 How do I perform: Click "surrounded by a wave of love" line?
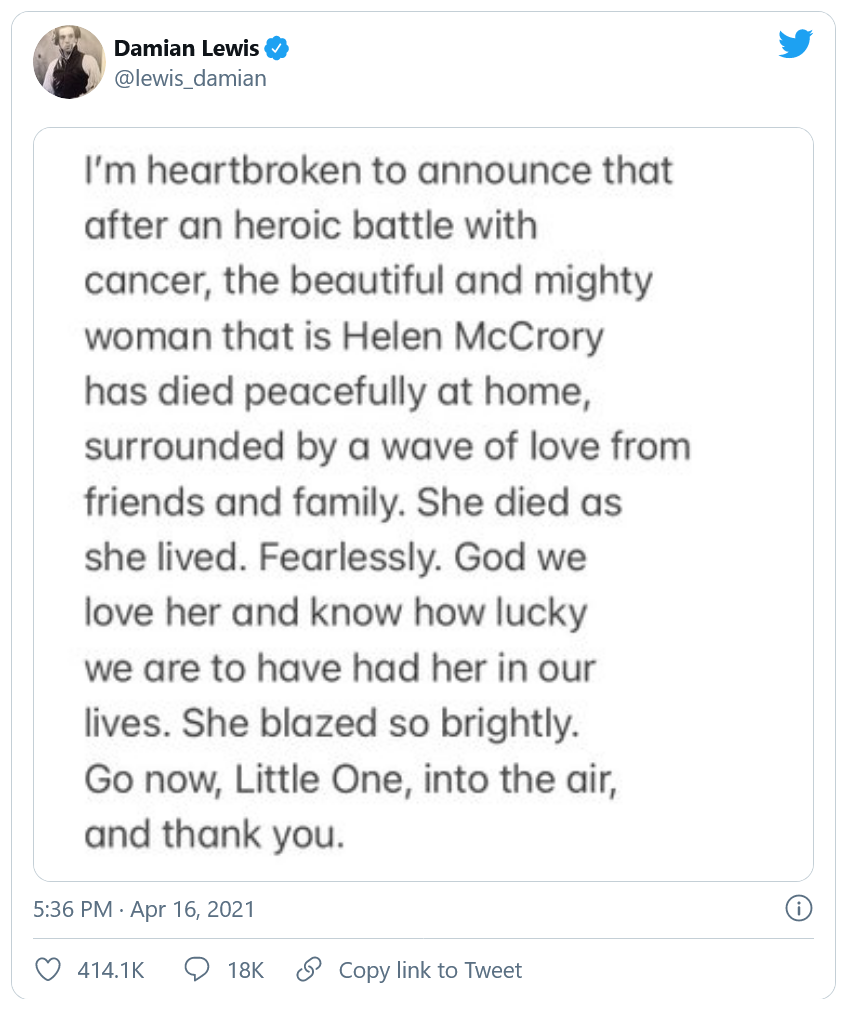[x=387, y=447]
